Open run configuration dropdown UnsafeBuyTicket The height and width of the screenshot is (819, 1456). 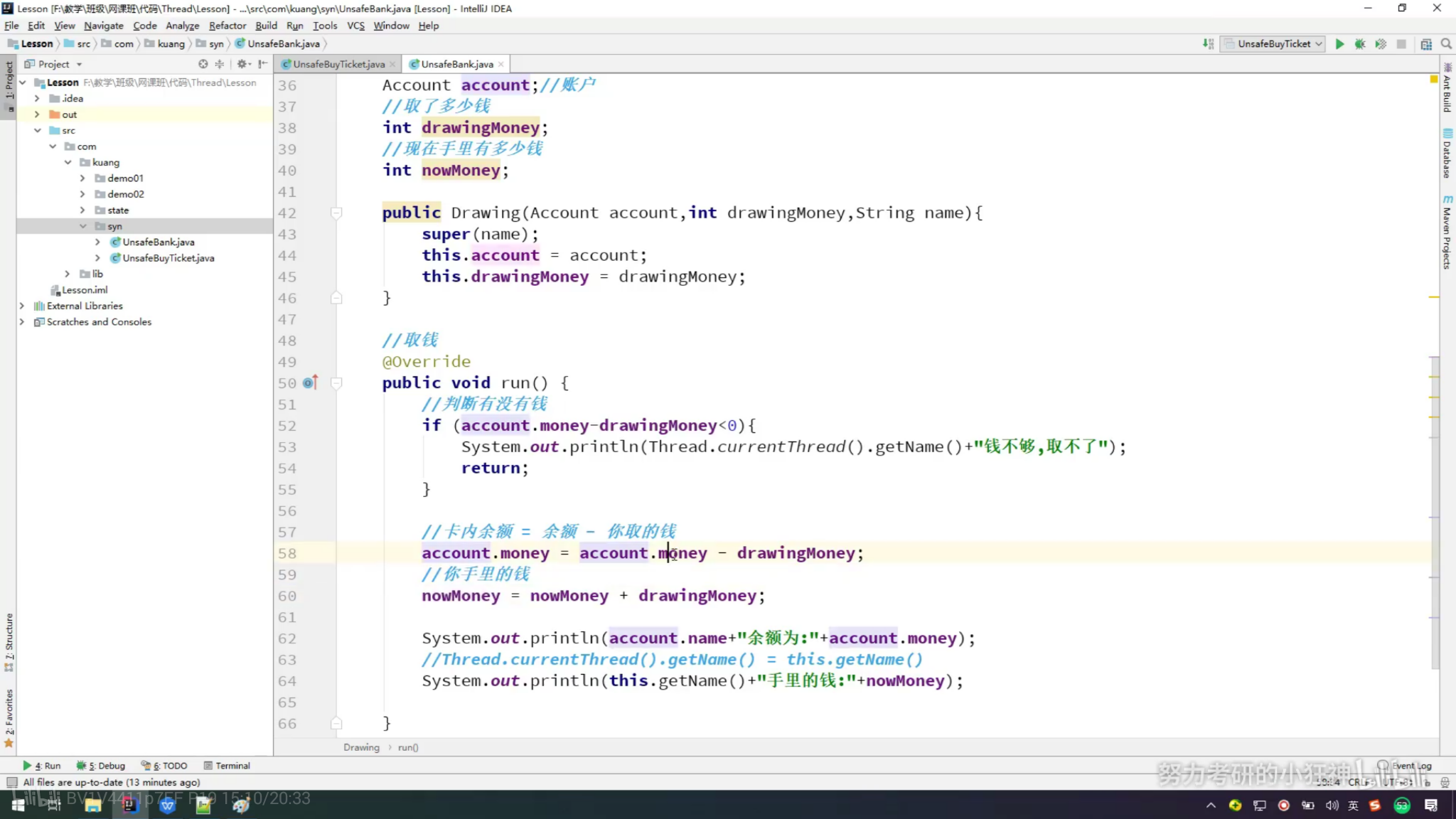[1273, 44]
